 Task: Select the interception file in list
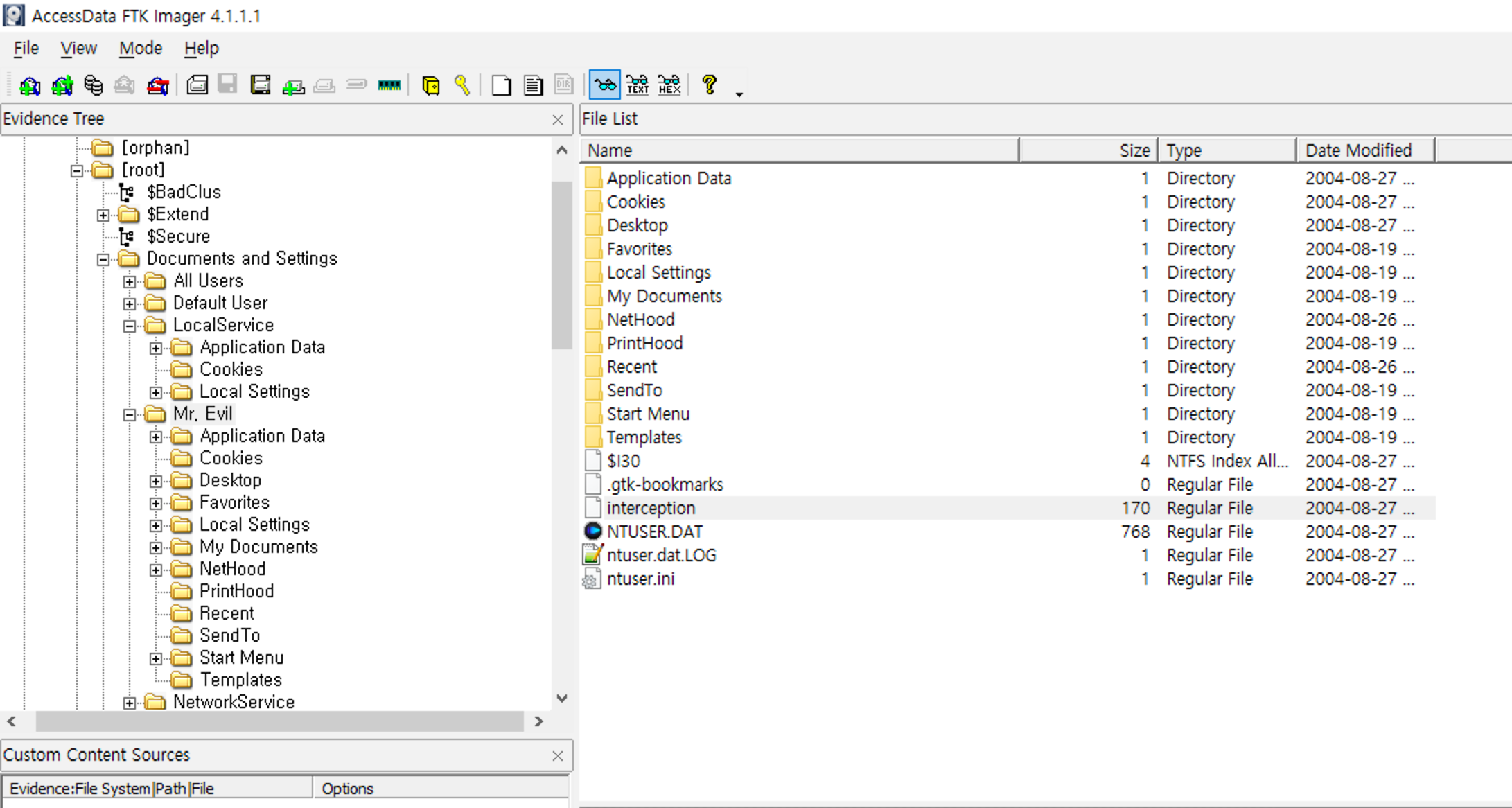(650, 508)
